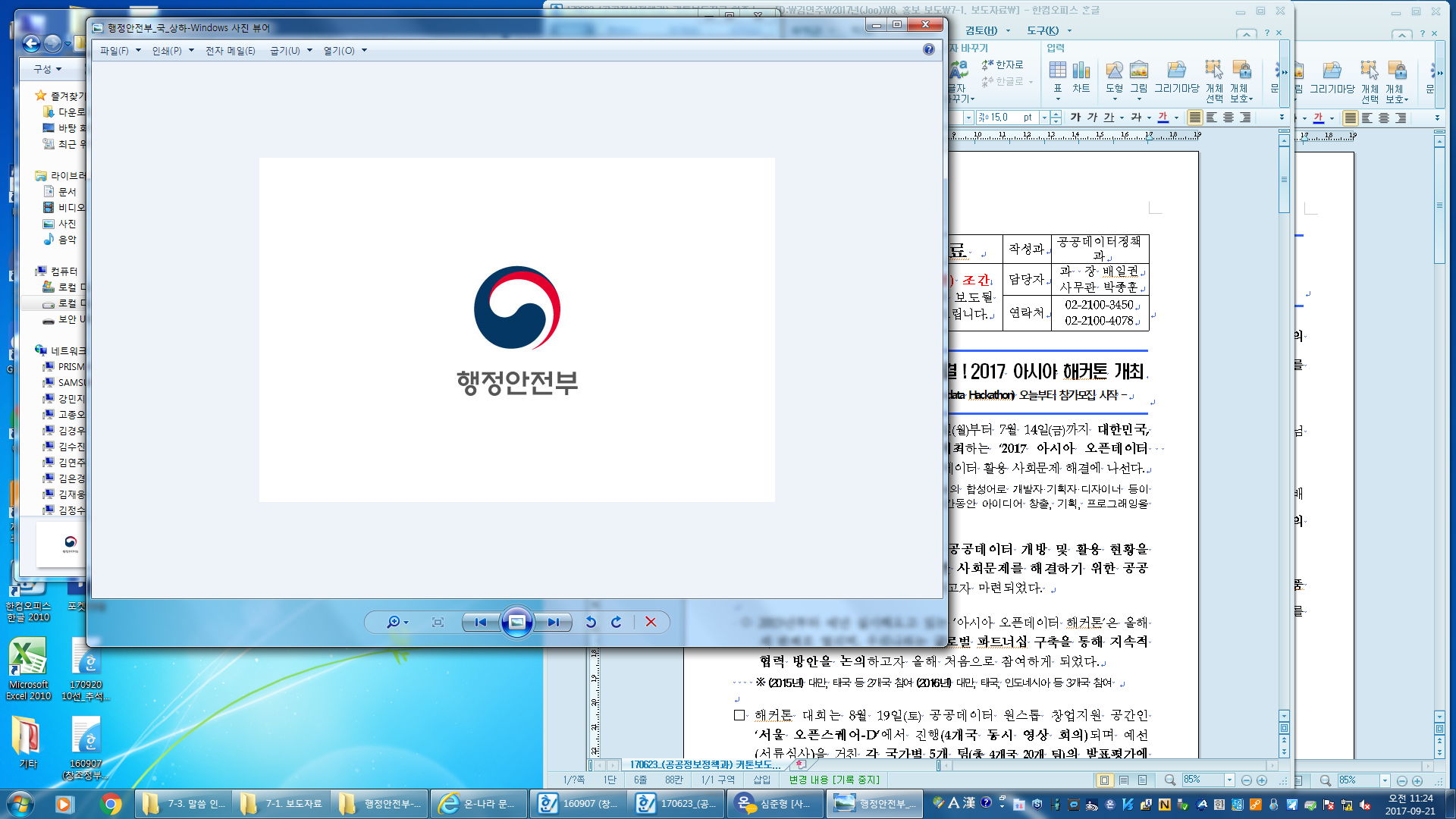Toggle justify alignment in front Hangul window

1195,118
